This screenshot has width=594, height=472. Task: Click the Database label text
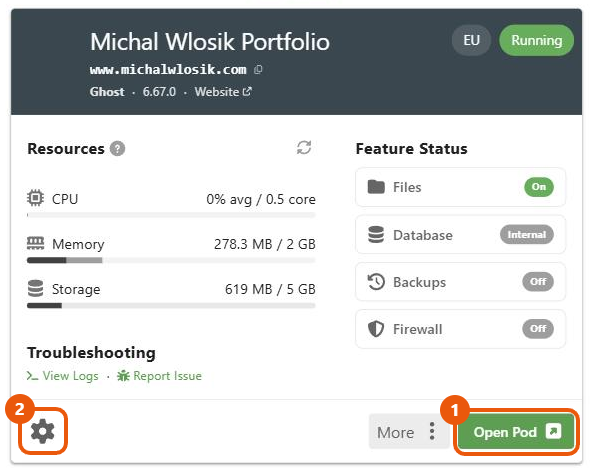423,235
